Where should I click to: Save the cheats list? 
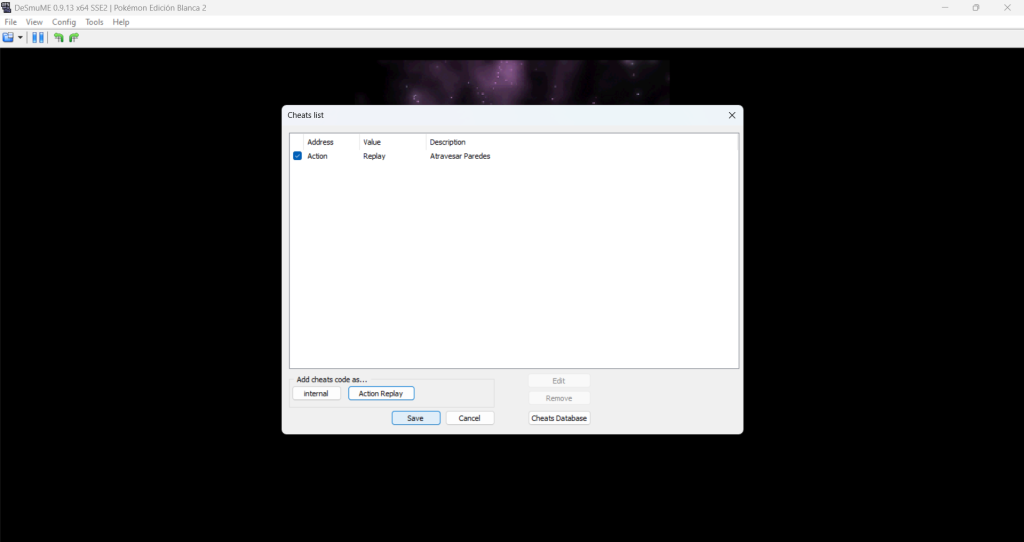coord(415,418)
